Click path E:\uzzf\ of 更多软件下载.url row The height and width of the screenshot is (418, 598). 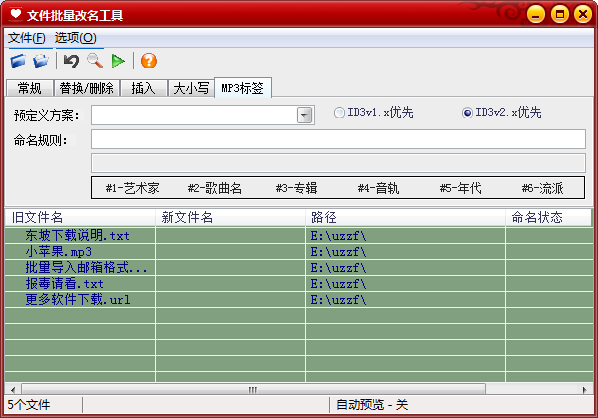pos(338,300)
